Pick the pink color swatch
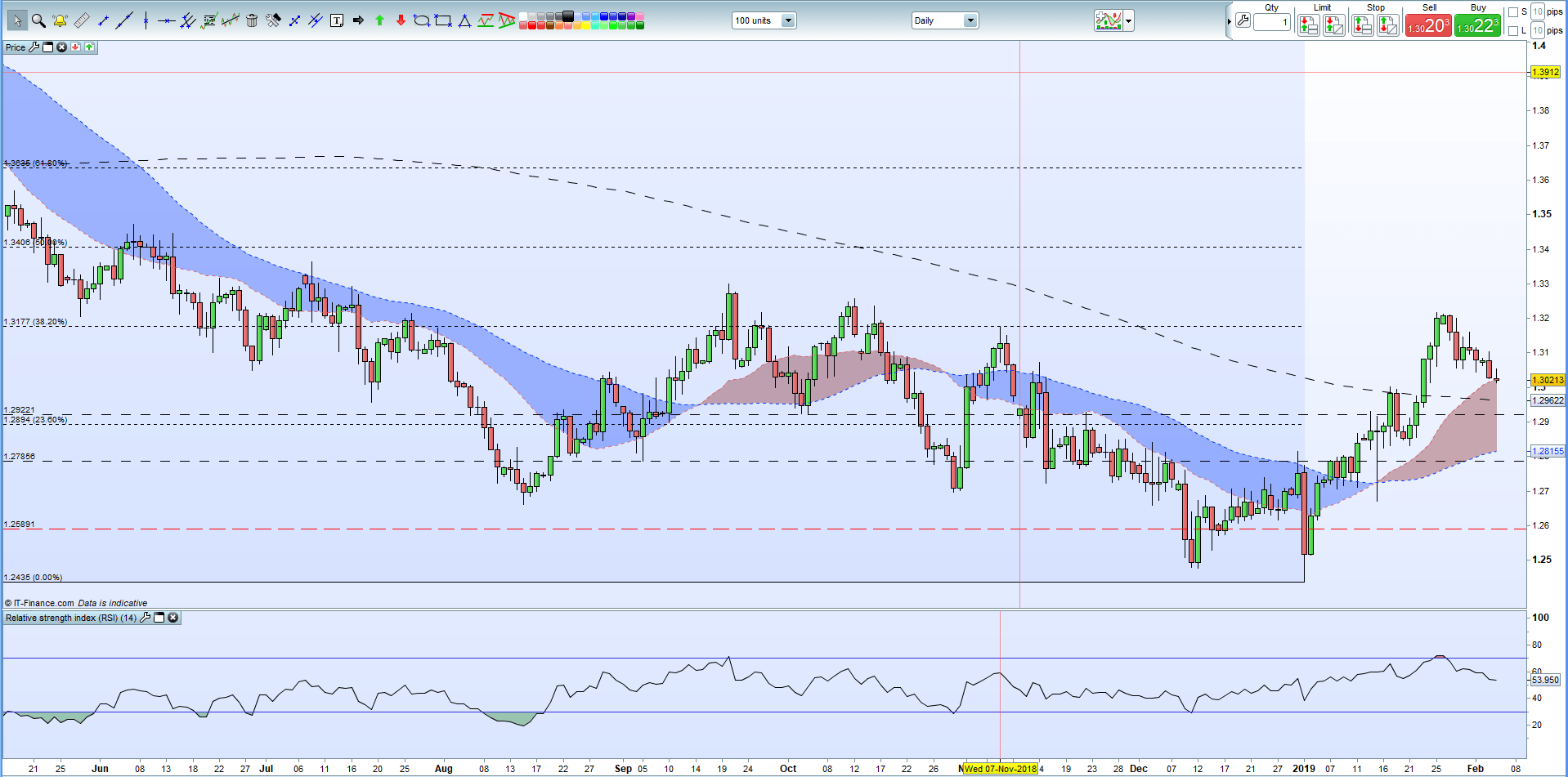 (x=640, y=16)
